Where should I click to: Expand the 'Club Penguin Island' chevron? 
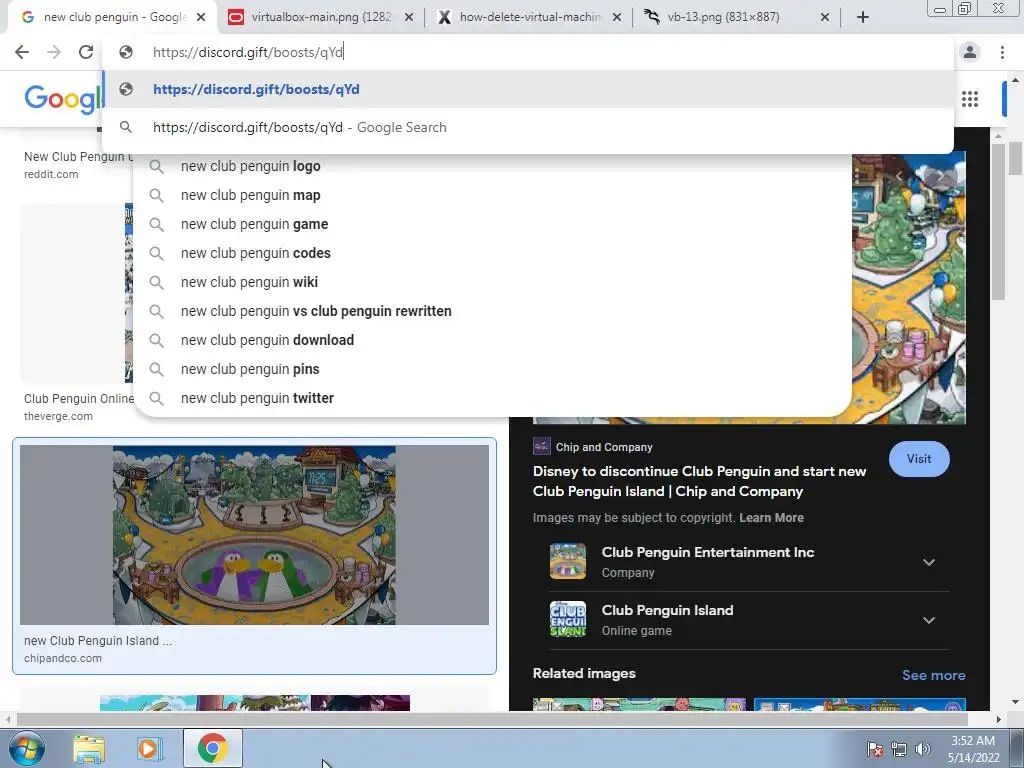click(x=929, y=620)
